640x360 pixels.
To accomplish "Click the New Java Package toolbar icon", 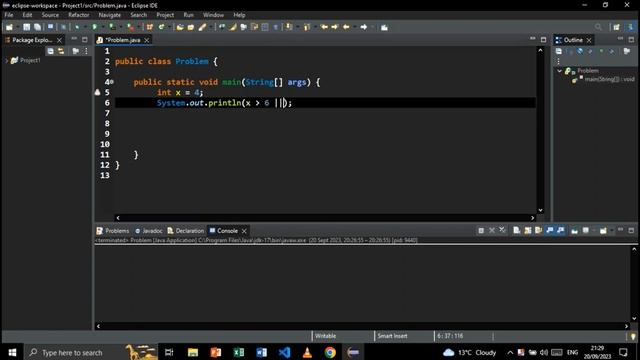I will [x=150, y=27].
